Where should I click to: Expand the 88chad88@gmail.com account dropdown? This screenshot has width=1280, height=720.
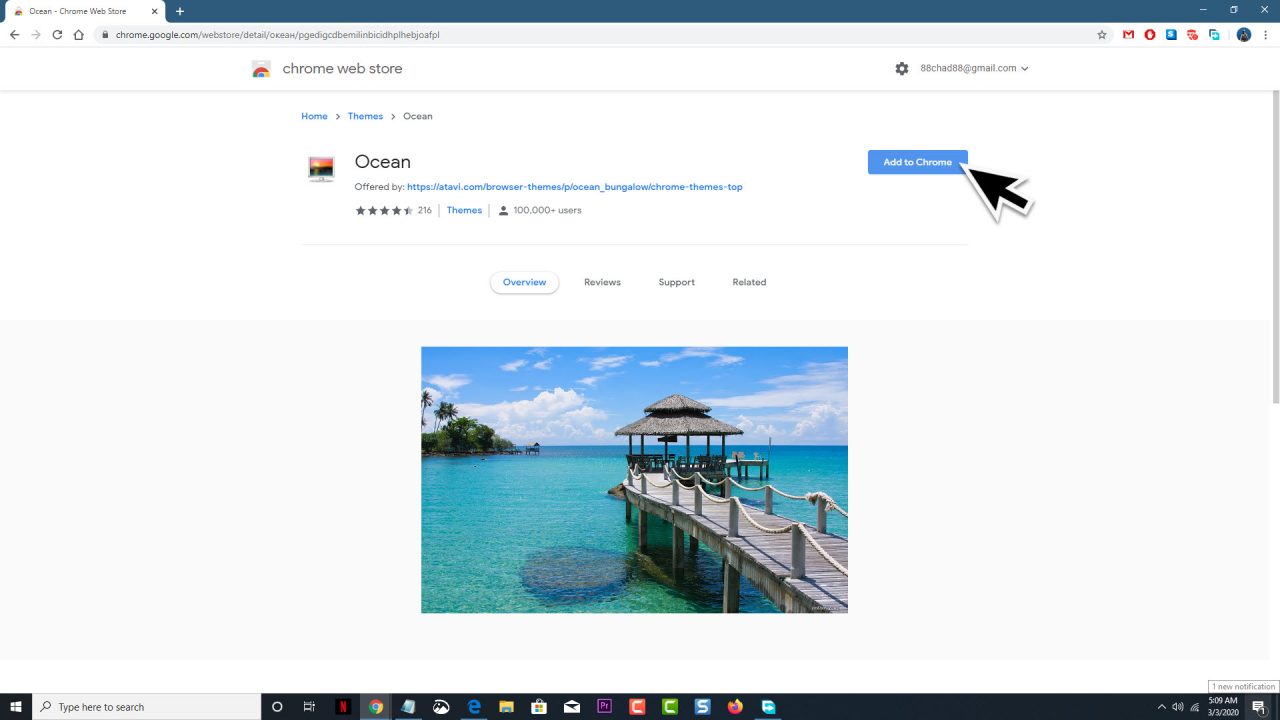click(974, 68)
